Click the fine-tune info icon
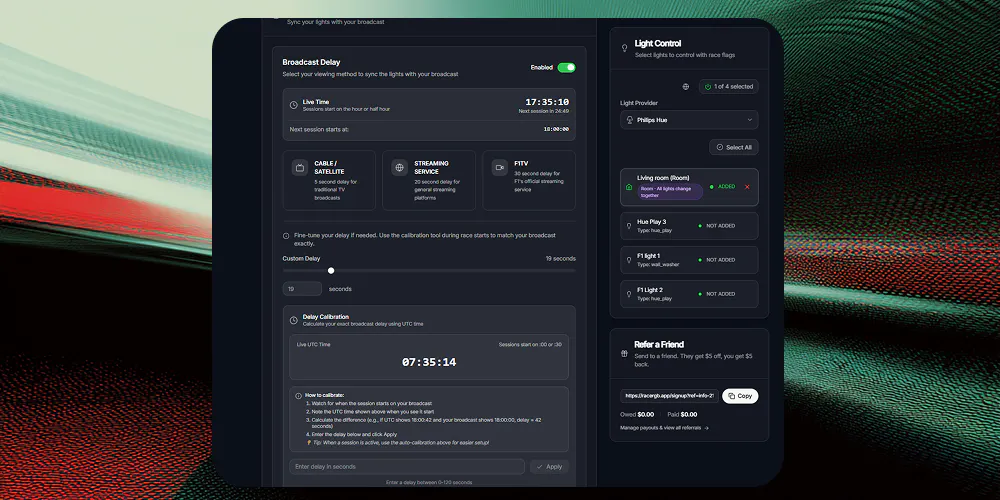 tap(286, 236)
